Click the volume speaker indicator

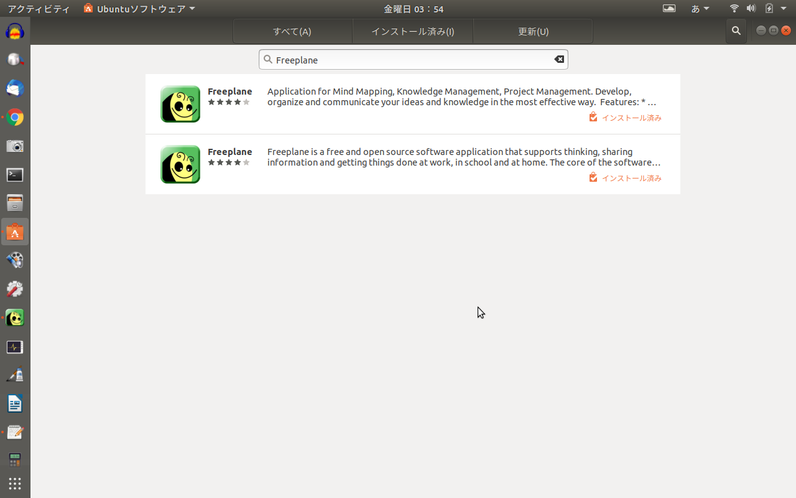coord(751,9)
